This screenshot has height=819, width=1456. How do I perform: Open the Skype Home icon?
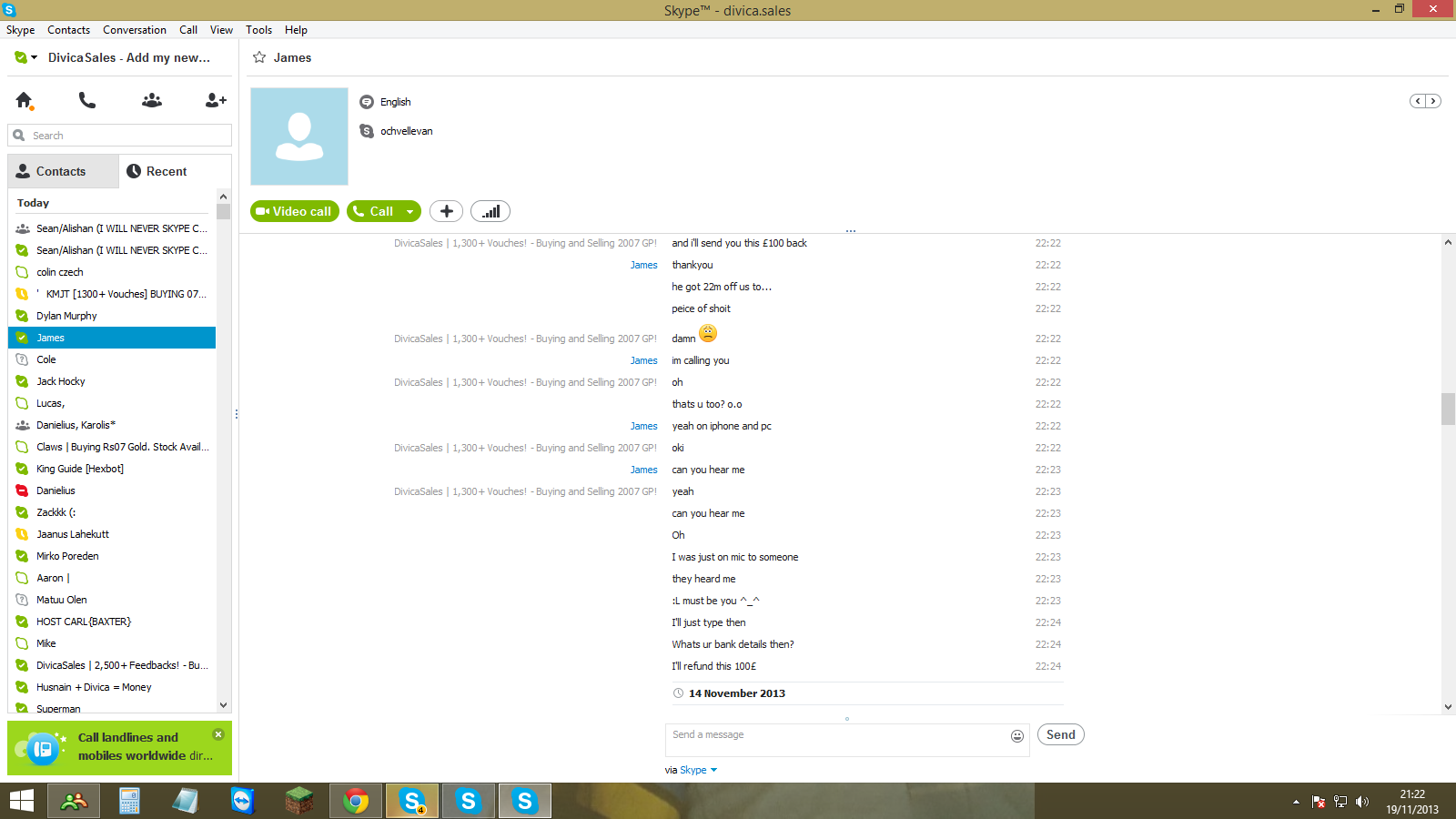click(25, 100)
